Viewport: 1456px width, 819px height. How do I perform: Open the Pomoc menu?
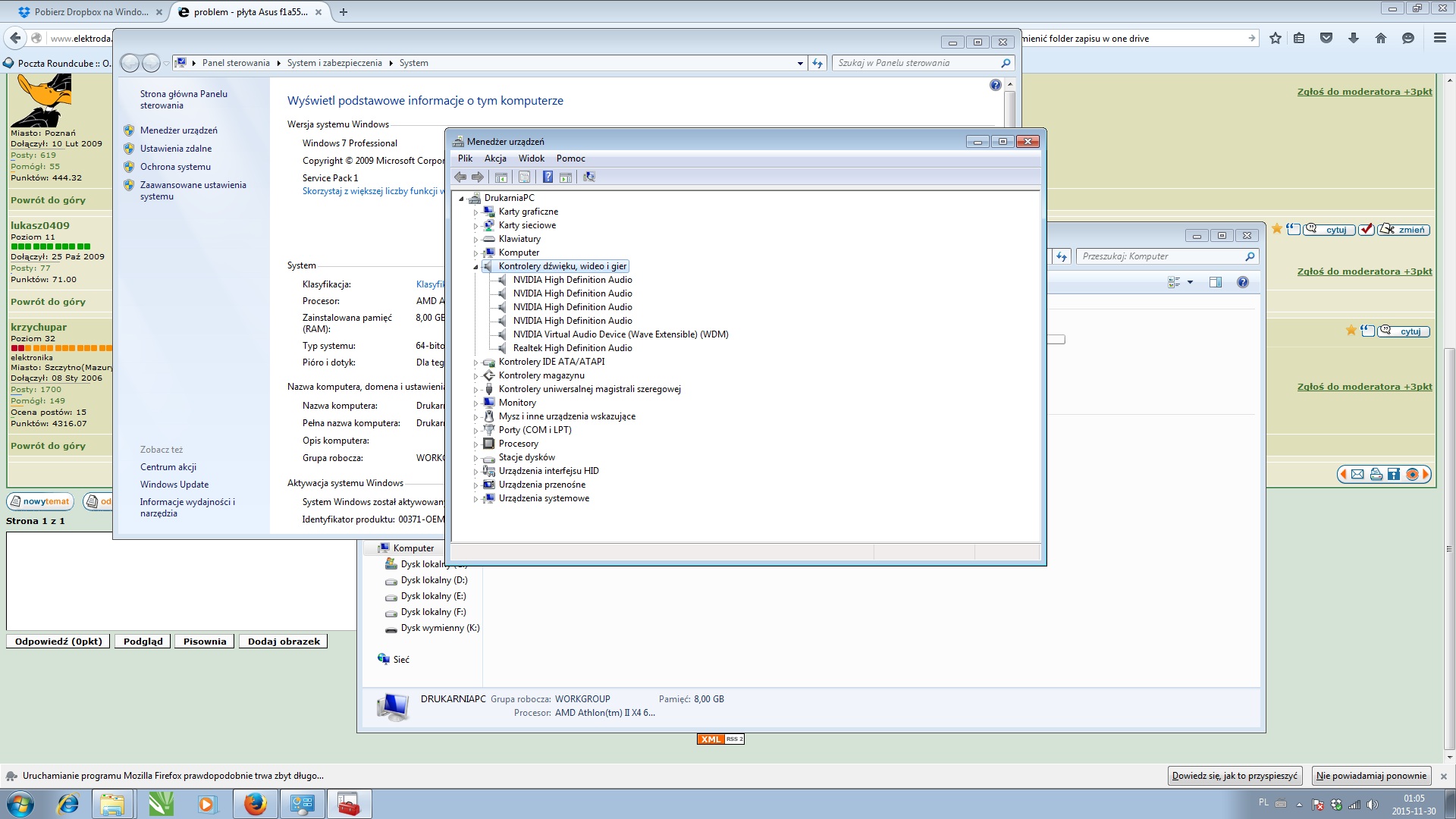click(x=571, y=158)
